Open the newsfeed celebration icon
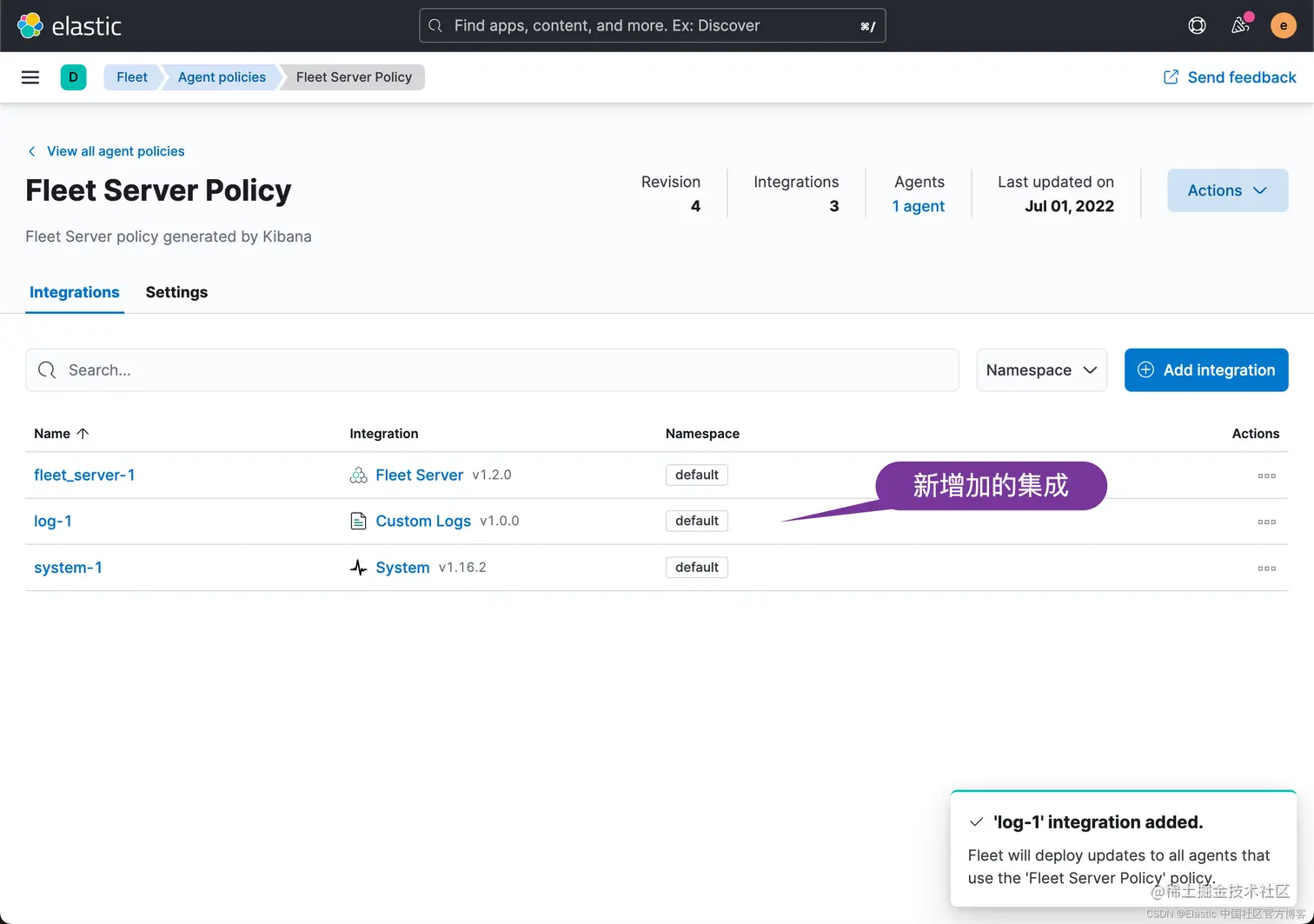Image resolution: width=1314 pixels, height=924 pixels. tap(1240, 25)
